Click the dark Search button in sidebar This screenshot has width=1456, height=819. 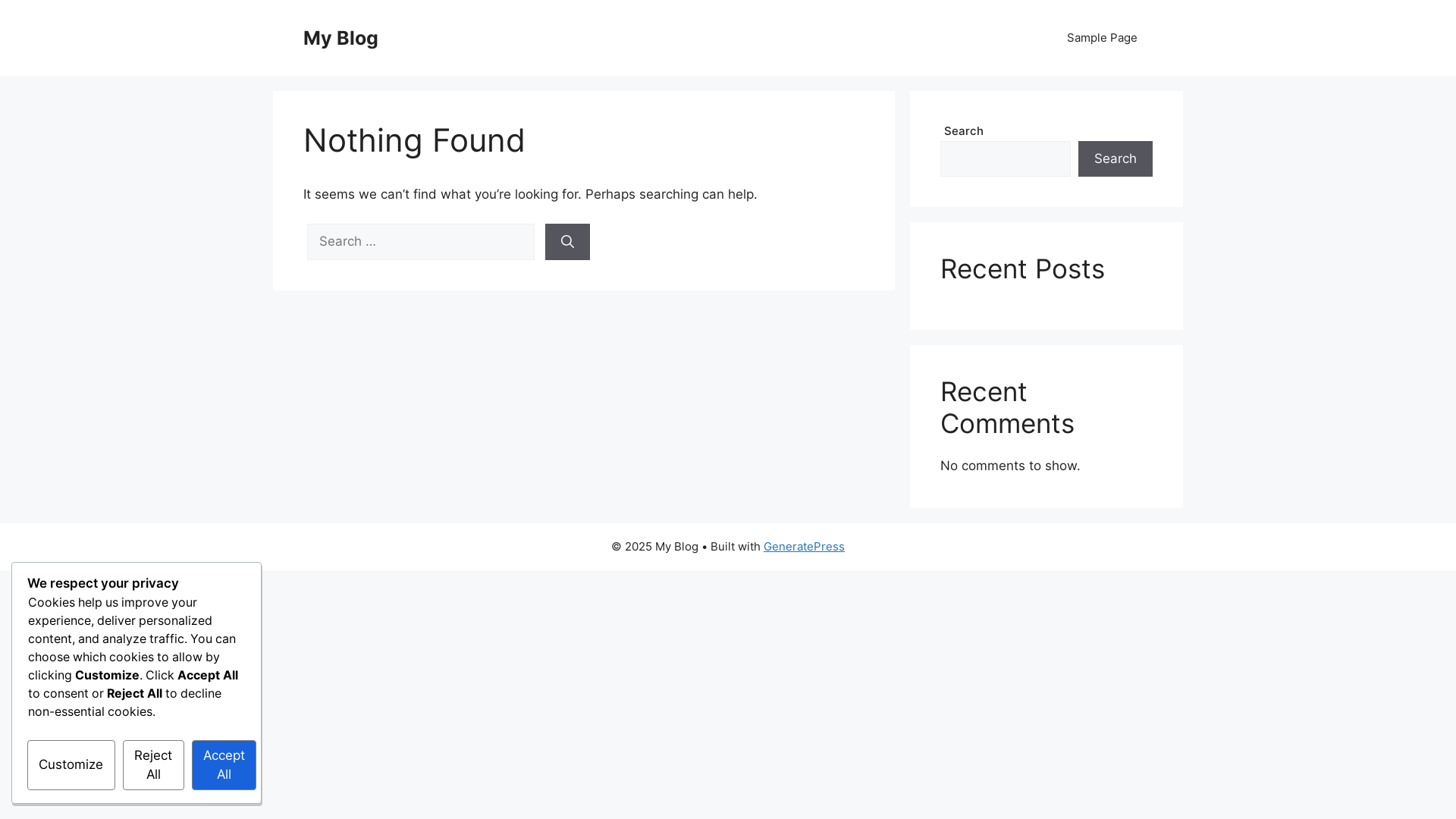click(1116, 158)
